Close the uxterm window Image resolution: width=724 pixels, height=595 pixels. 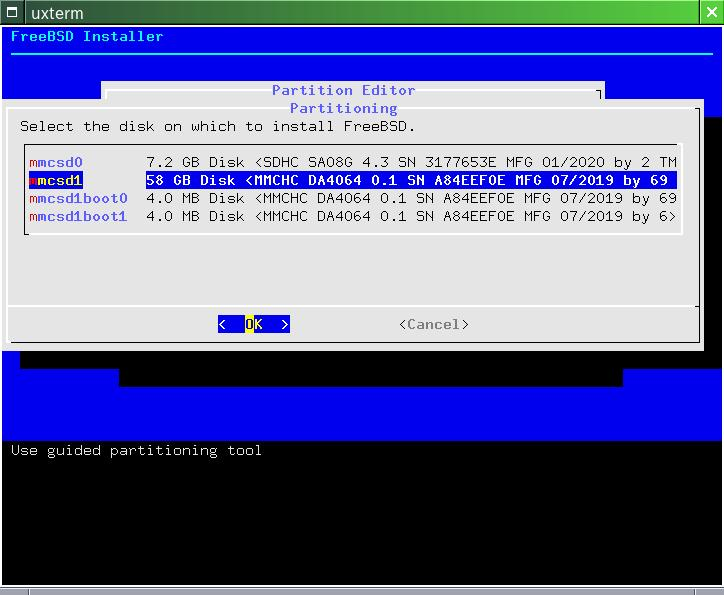(x=712, y=12)
